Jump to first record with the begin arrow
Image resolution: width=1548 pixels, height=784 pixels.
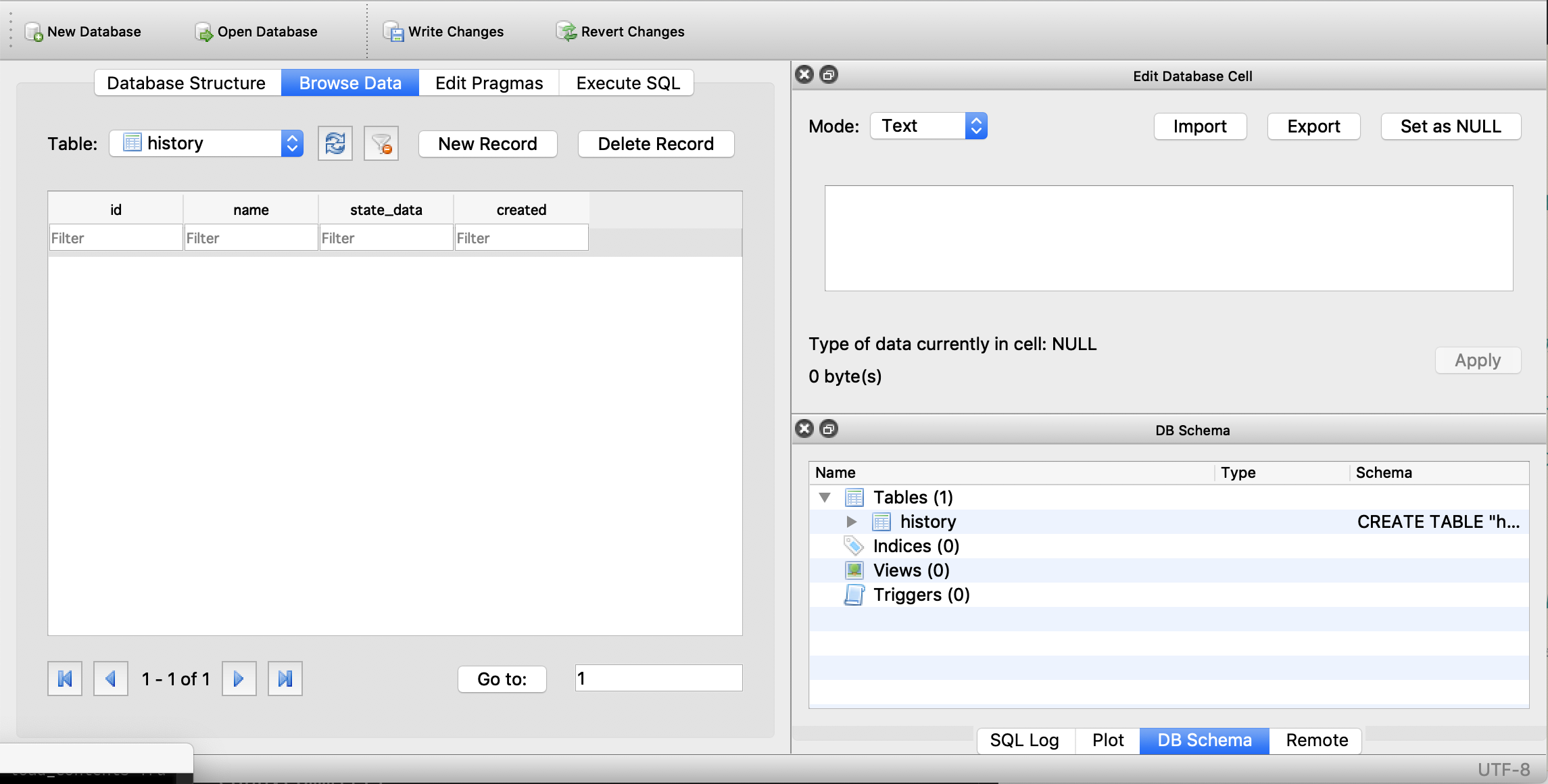(x=65, y=679)
